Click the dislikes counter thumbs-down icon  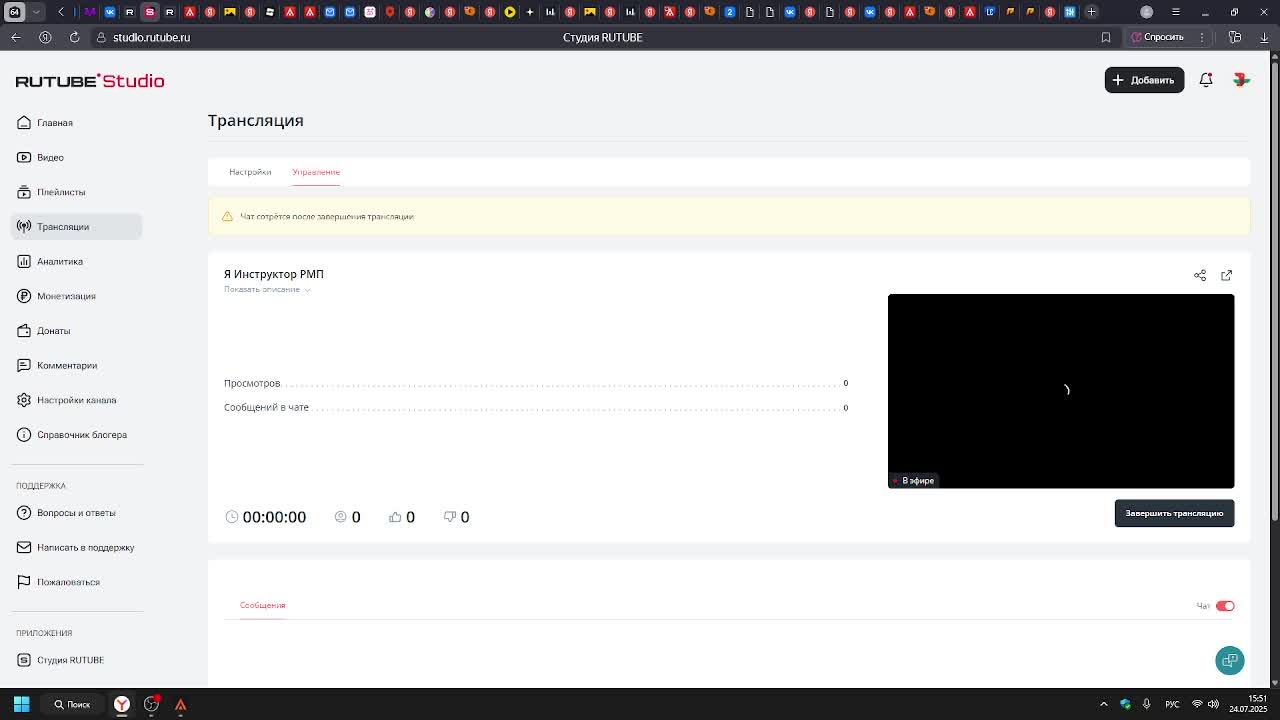point(450,517)
